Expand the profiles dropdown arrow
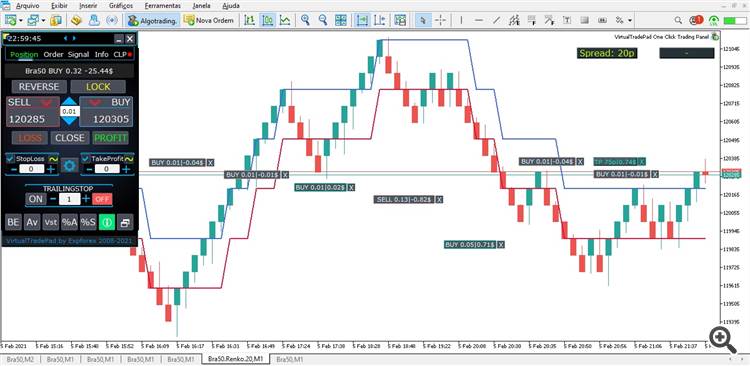Viewport: 750px width, 366px height. pos(44,21)
